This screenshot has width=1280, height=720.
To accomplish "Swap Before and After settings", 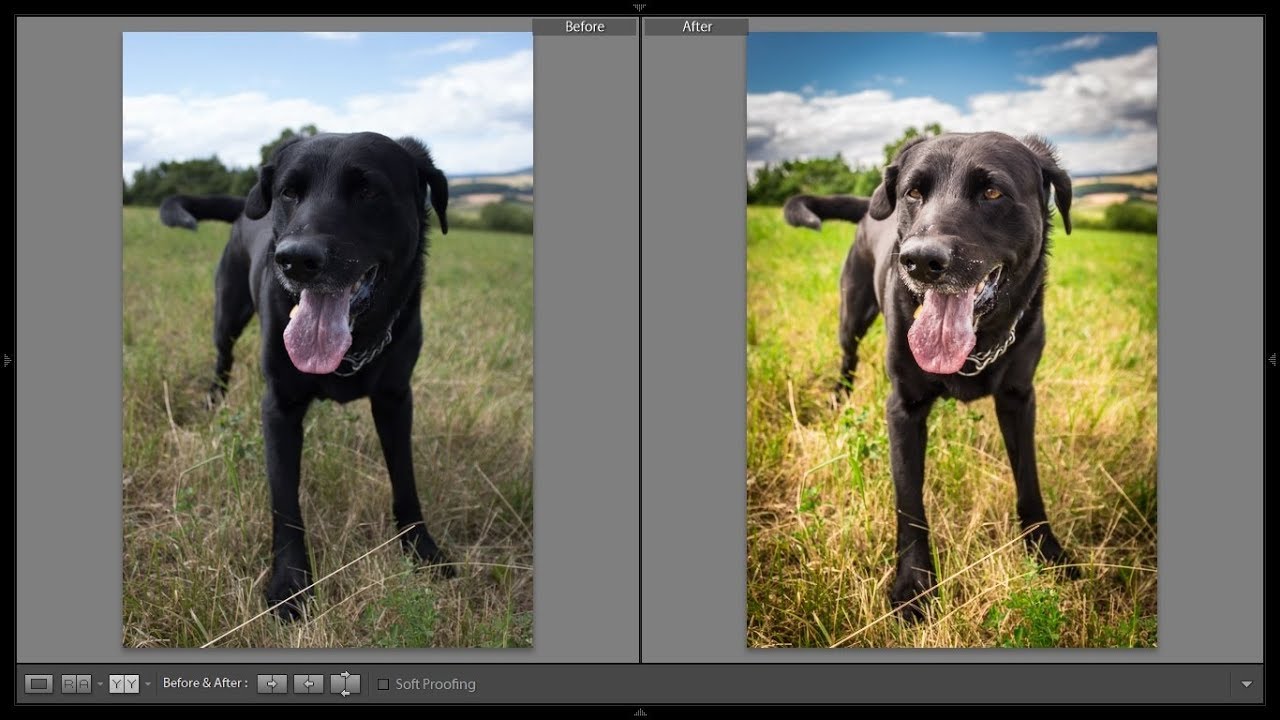I will [x=345, y=684].
